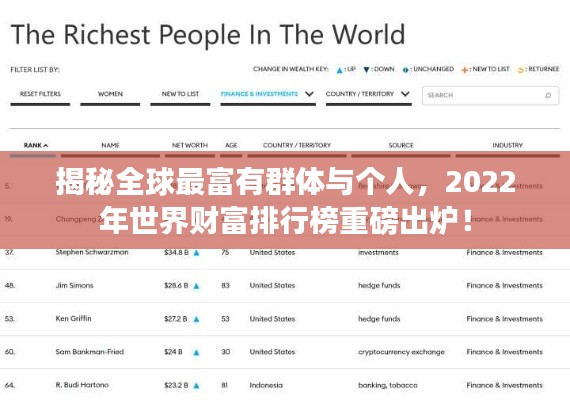
Task: Click Indonesia in the country column
Action: click(x=266, y=385)
